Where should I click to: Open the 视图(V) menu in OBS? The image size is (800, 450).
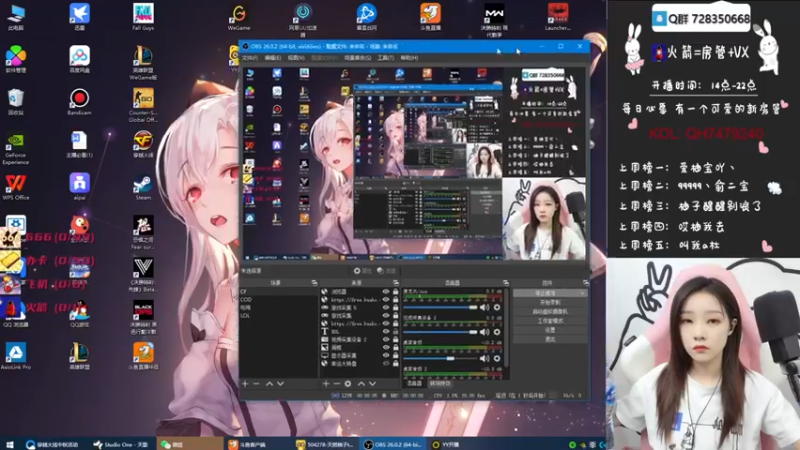[x=296, y=58]
